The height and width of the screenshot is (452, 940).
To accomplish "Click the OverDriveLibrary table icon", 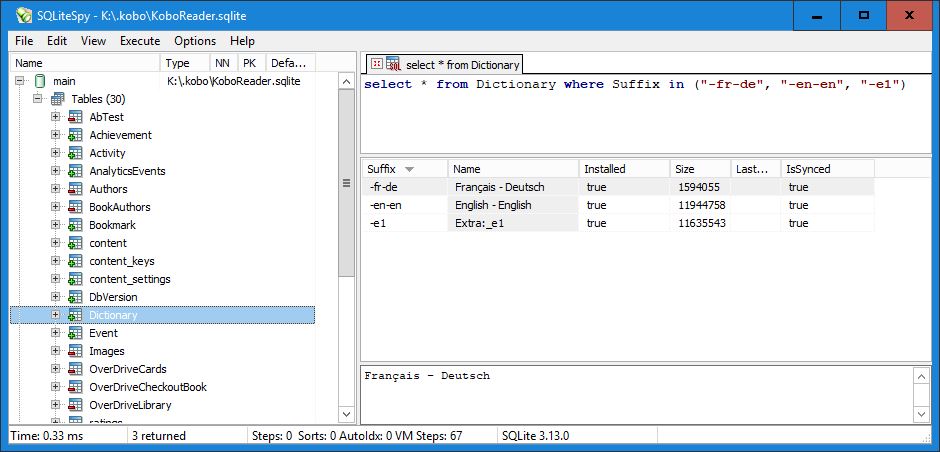I will [x=75, y=405].
